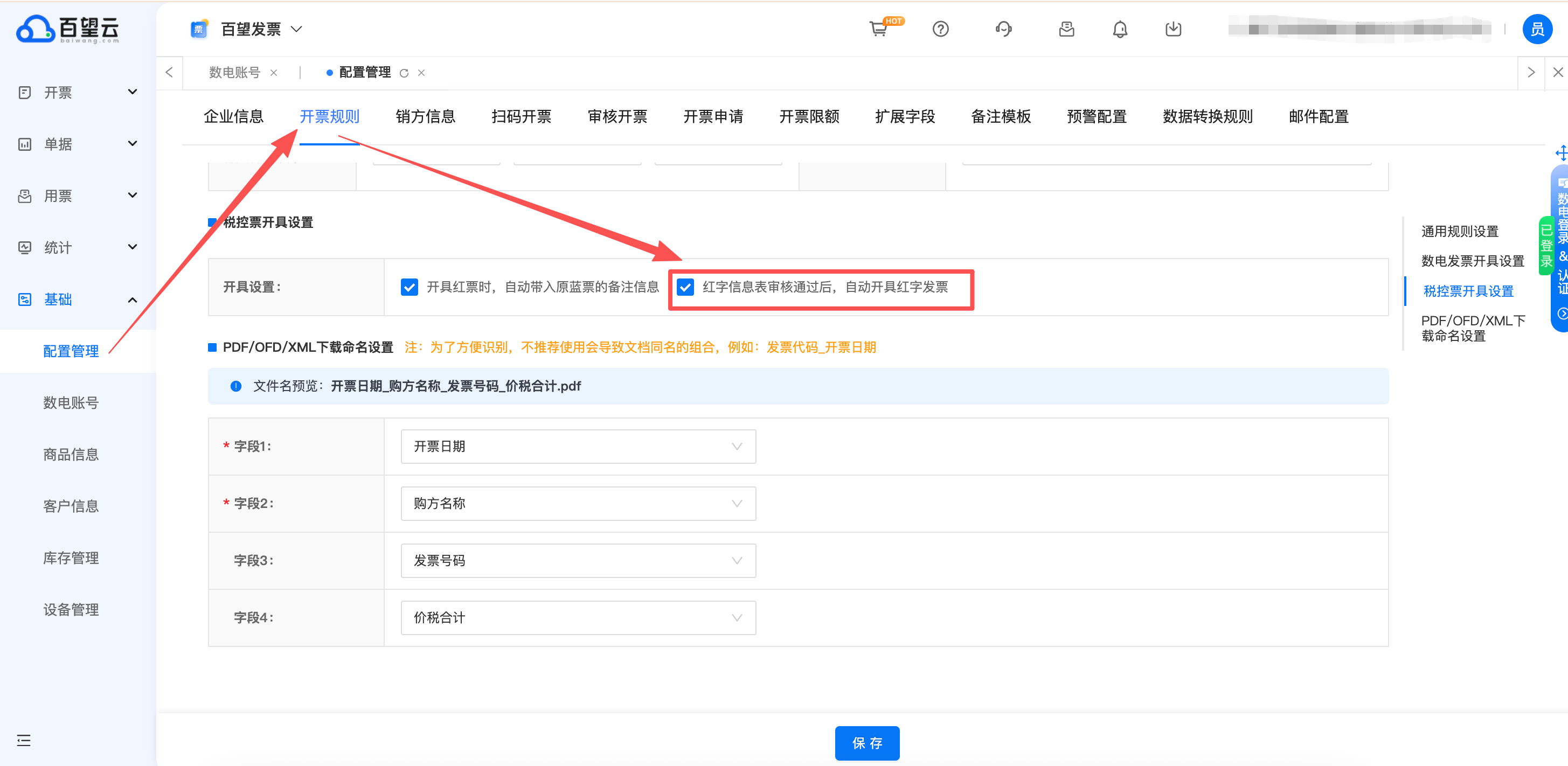Open customer service headset icon
The image size is (1568, 766).
[1003, 29]
